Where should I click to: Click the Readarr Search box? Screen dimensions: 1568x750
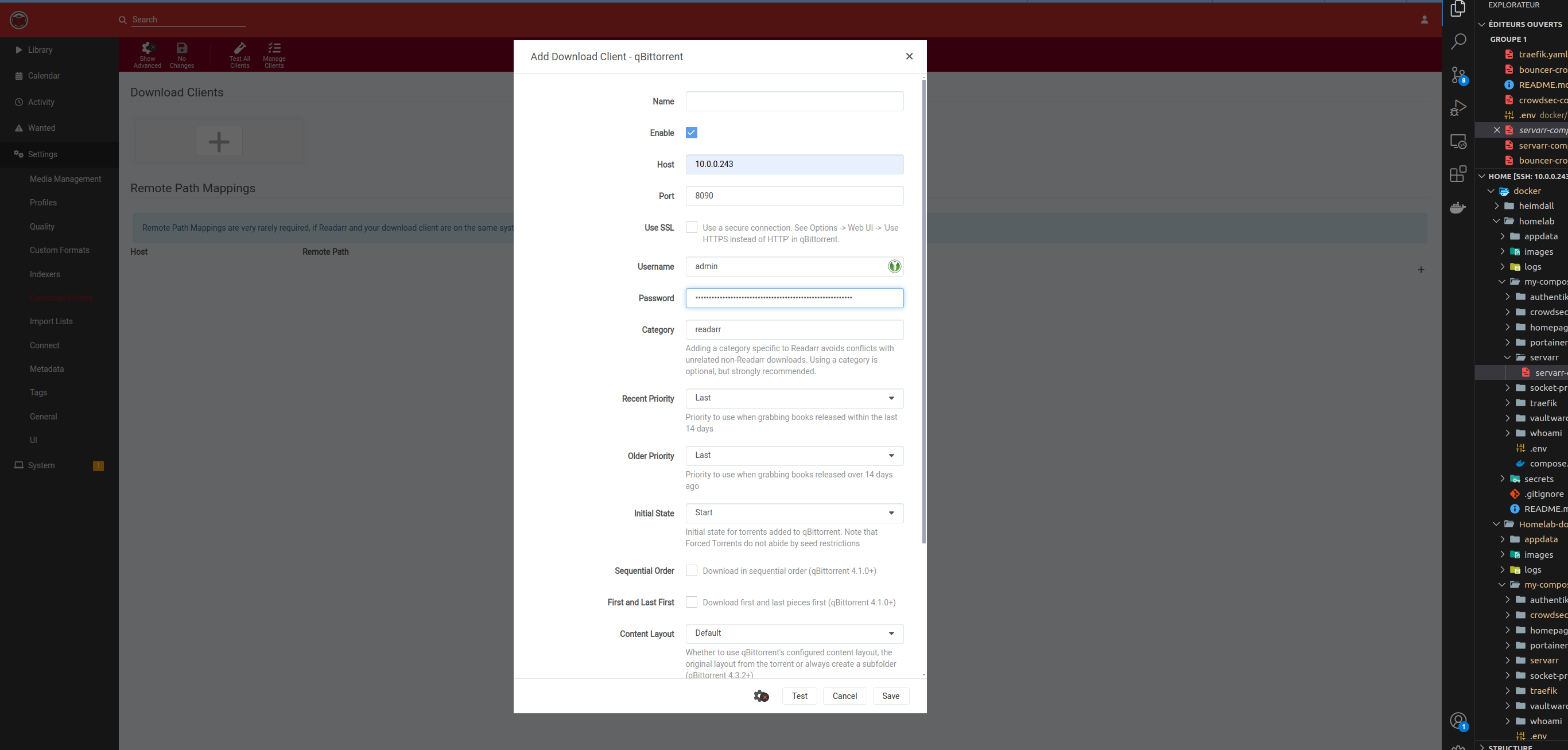188,20
